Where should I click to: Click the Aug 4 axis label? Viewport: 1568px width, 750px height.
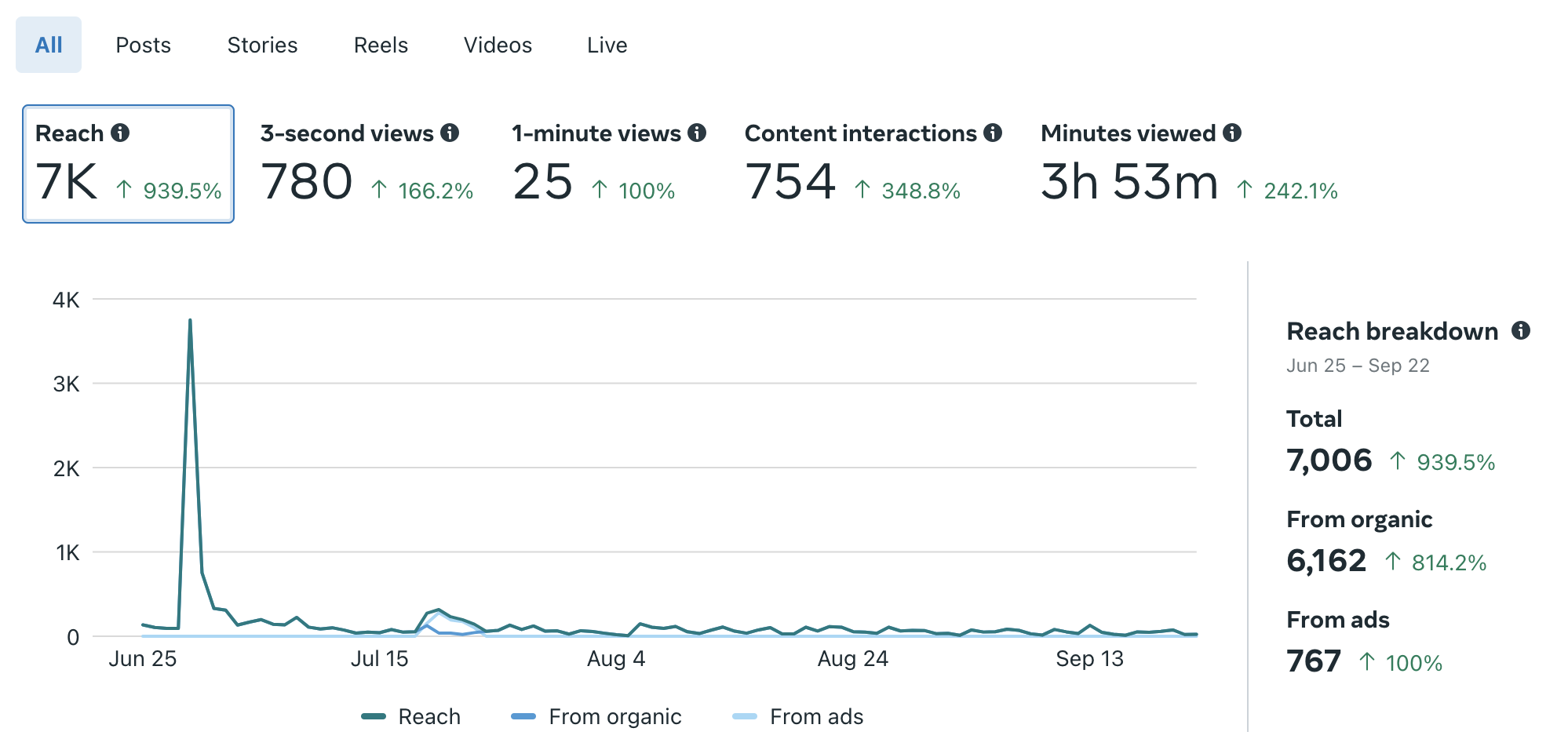click(616, 659)
